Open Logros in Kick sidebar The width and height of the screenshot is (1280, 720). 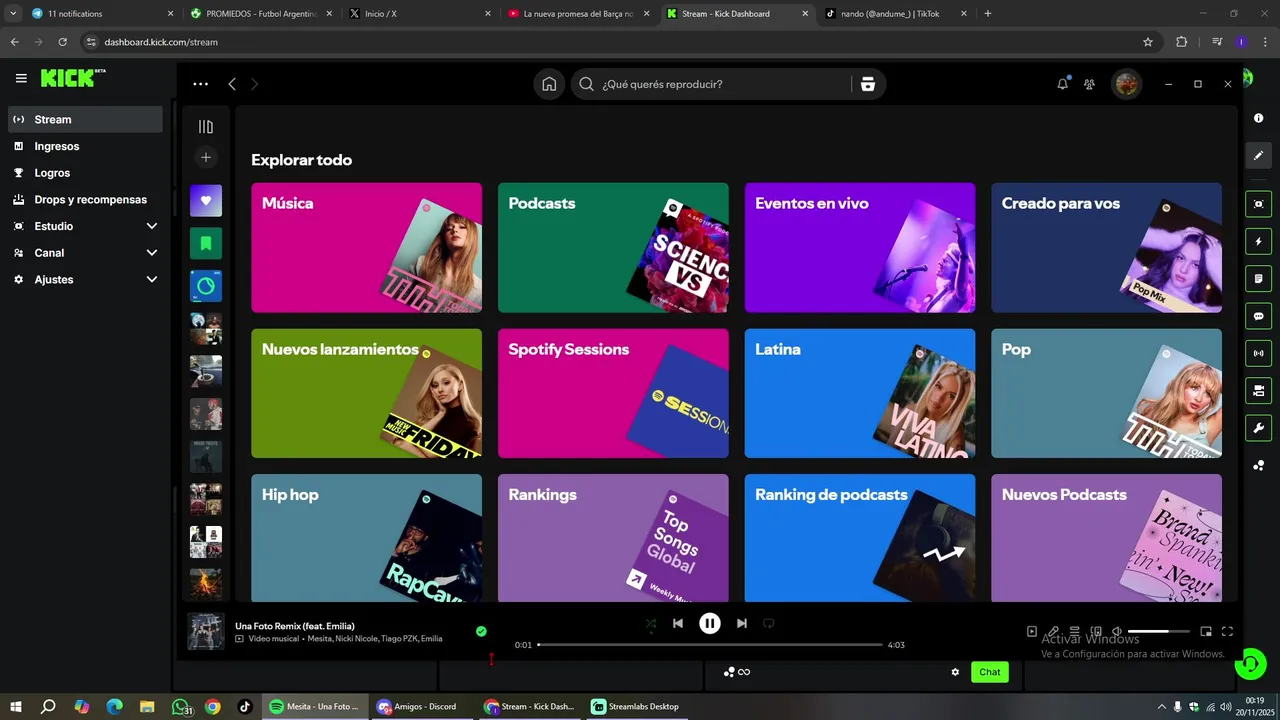point(85,173)
